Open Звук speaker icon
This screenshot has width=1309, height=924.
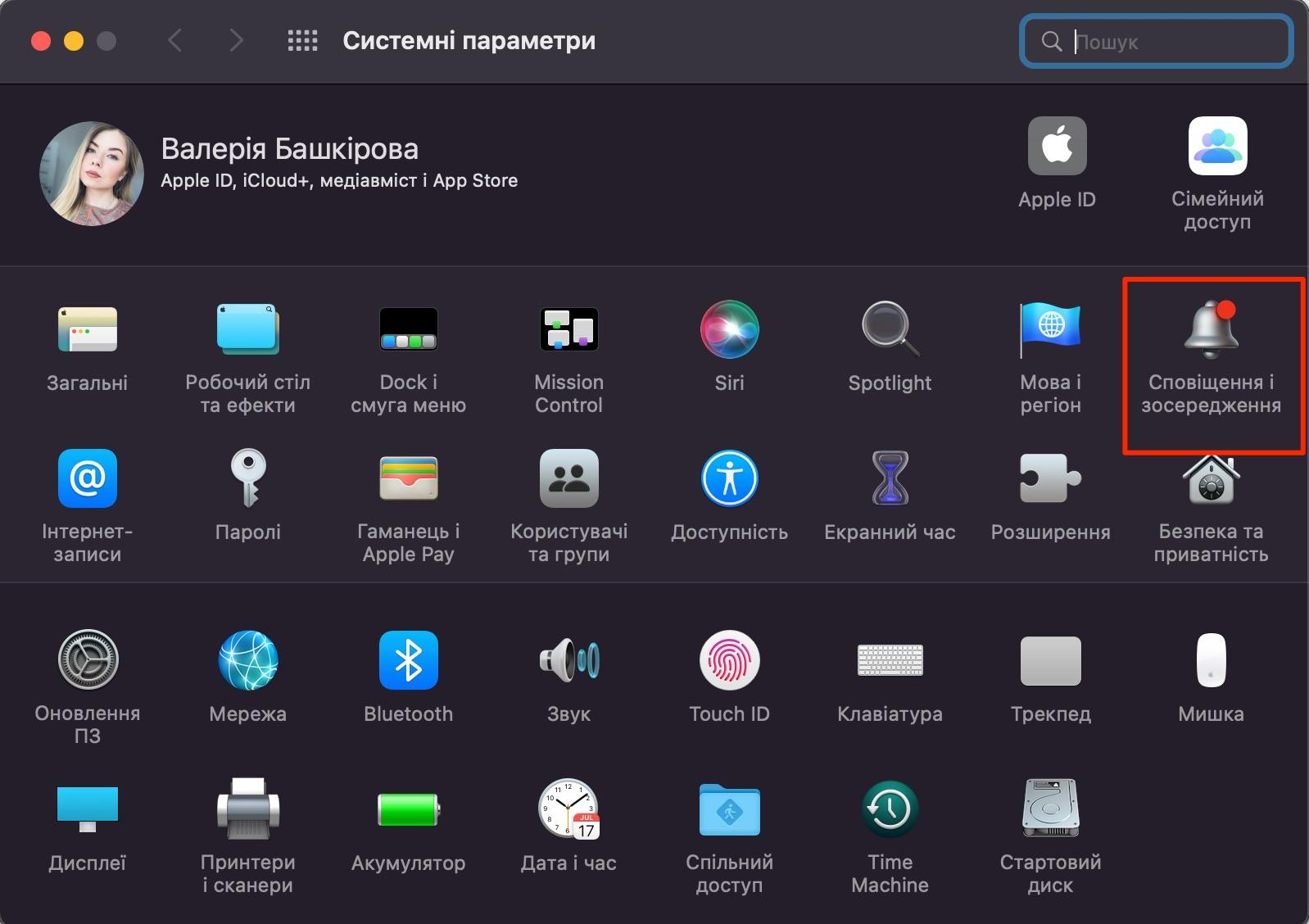point(568,660)
